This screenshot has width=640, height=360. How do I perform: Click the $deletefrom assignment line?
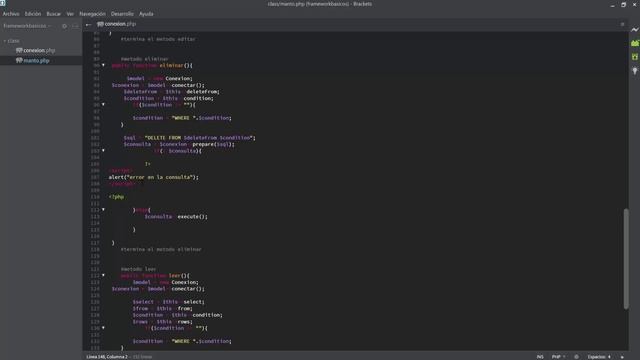pos(171,91)
